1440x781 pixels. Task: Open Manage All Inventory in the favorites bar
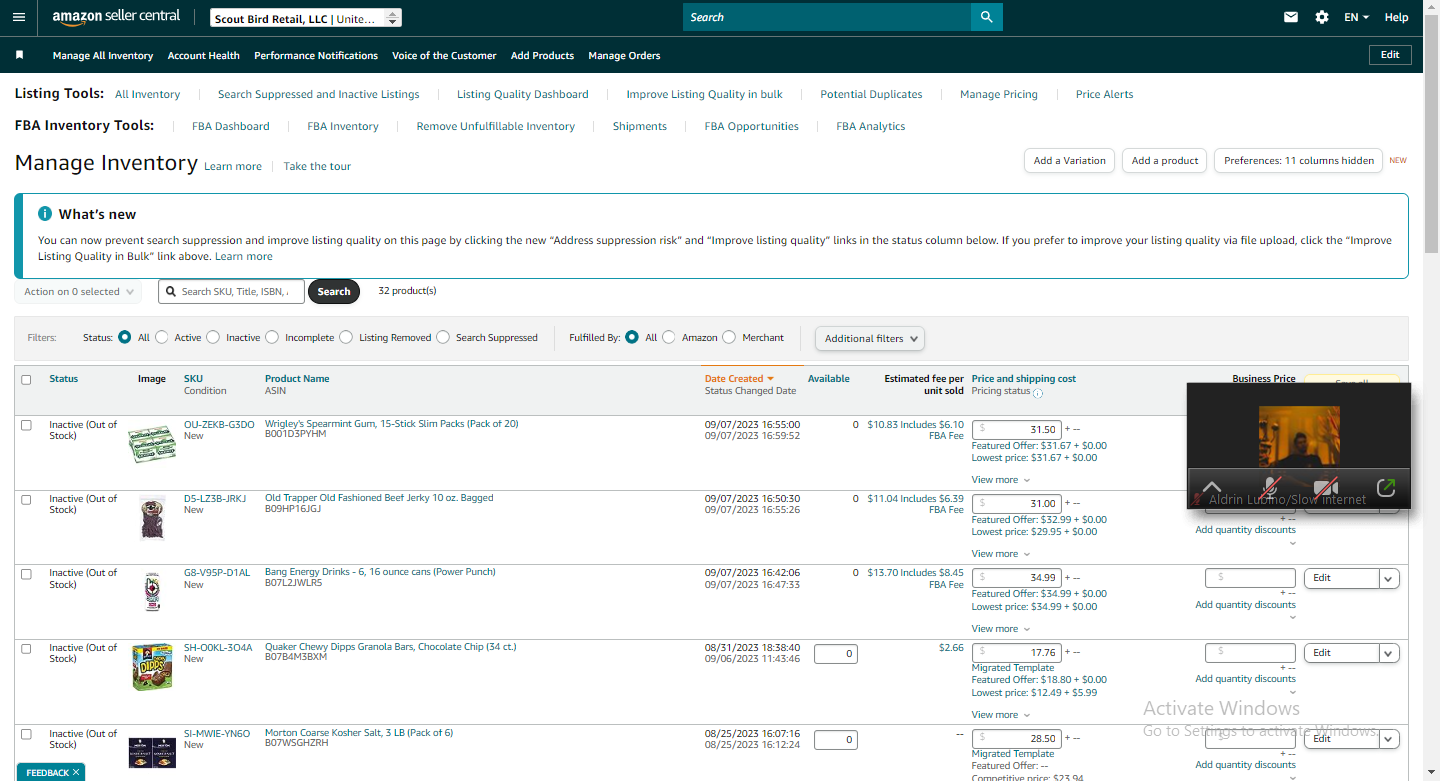tap(103, 56)
